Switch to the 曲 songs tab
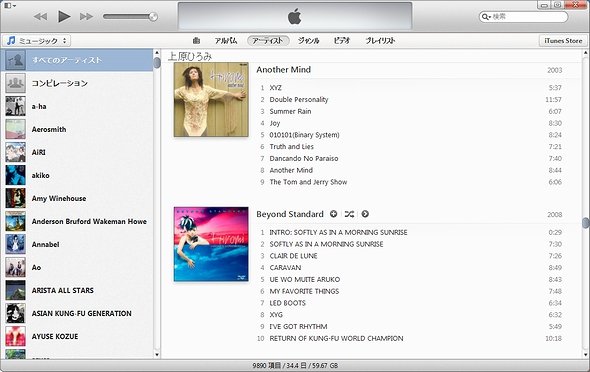The width and height of the screenshot is (590, 372). coord(196,41)
